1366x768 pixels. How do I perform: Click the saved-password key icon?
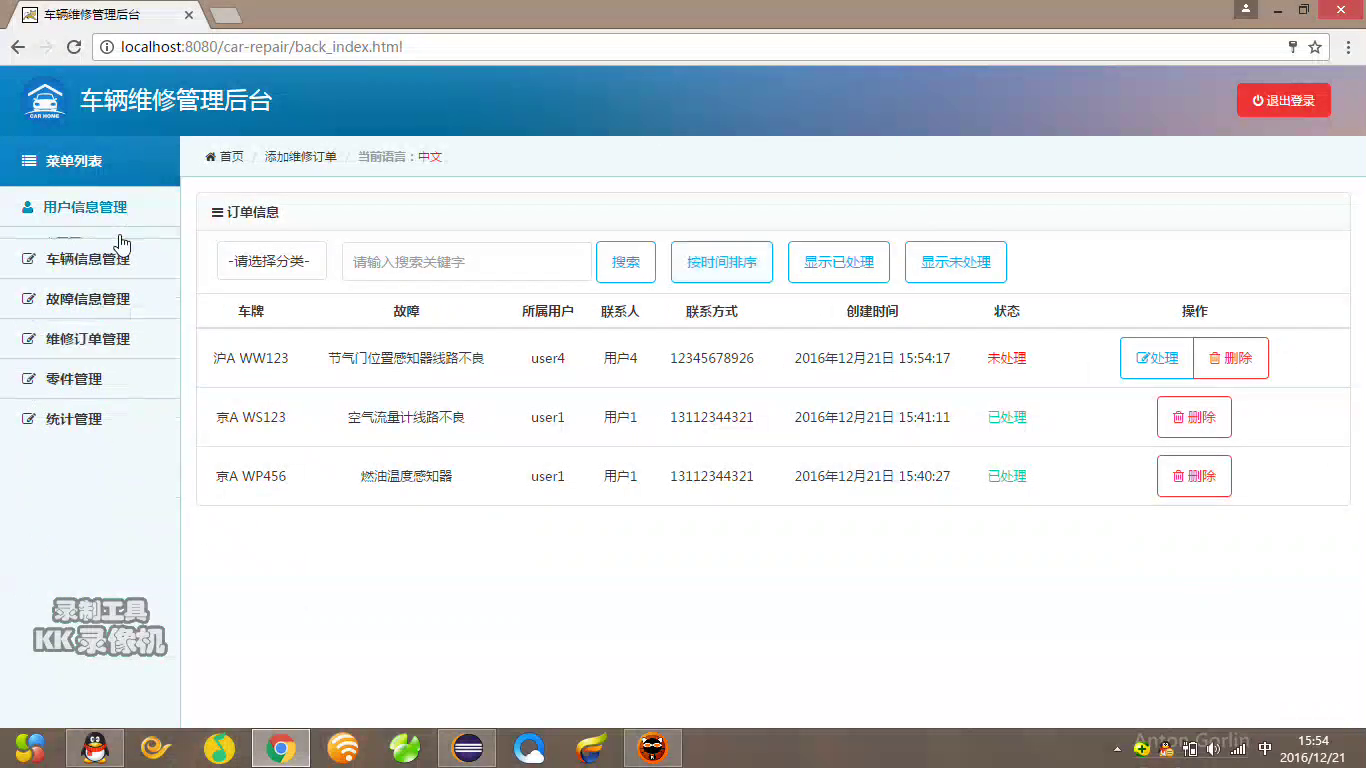tap(1293, 47)
